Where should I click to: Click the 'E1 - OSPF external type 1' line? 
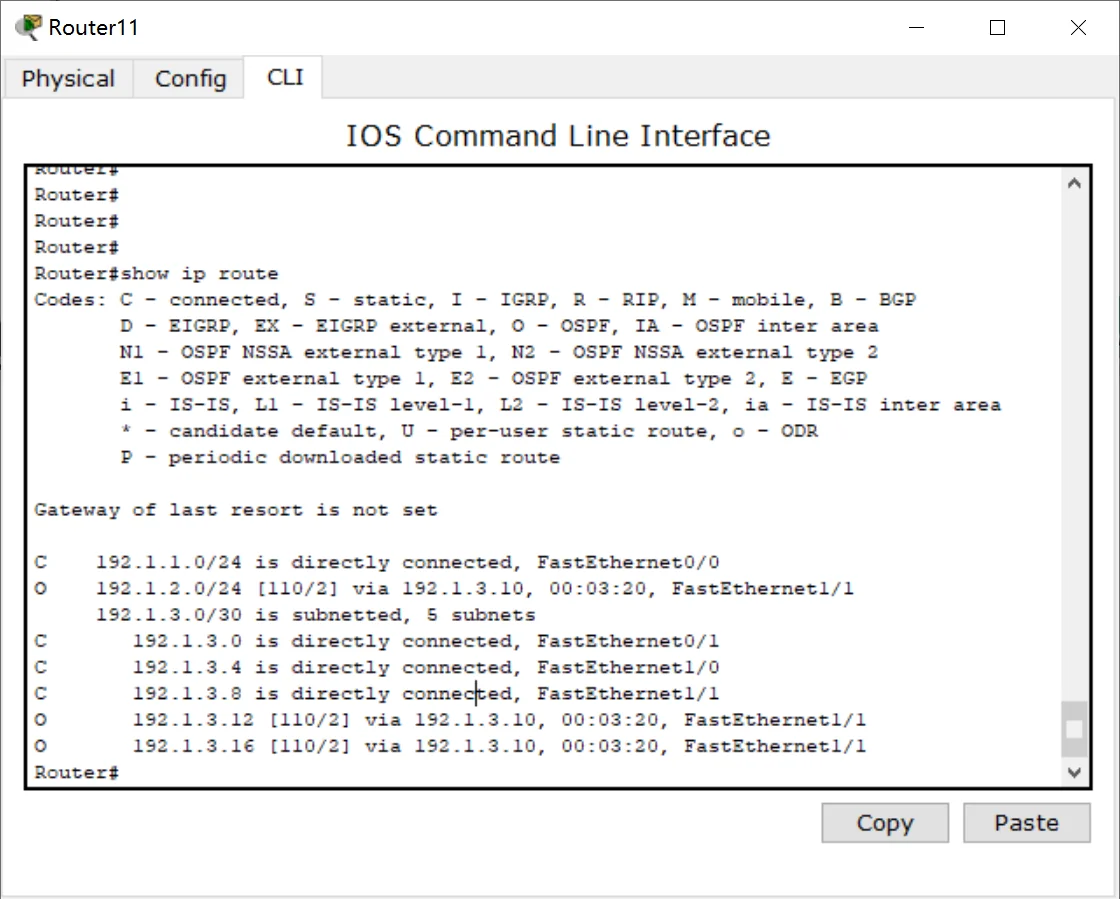(494, 378)
